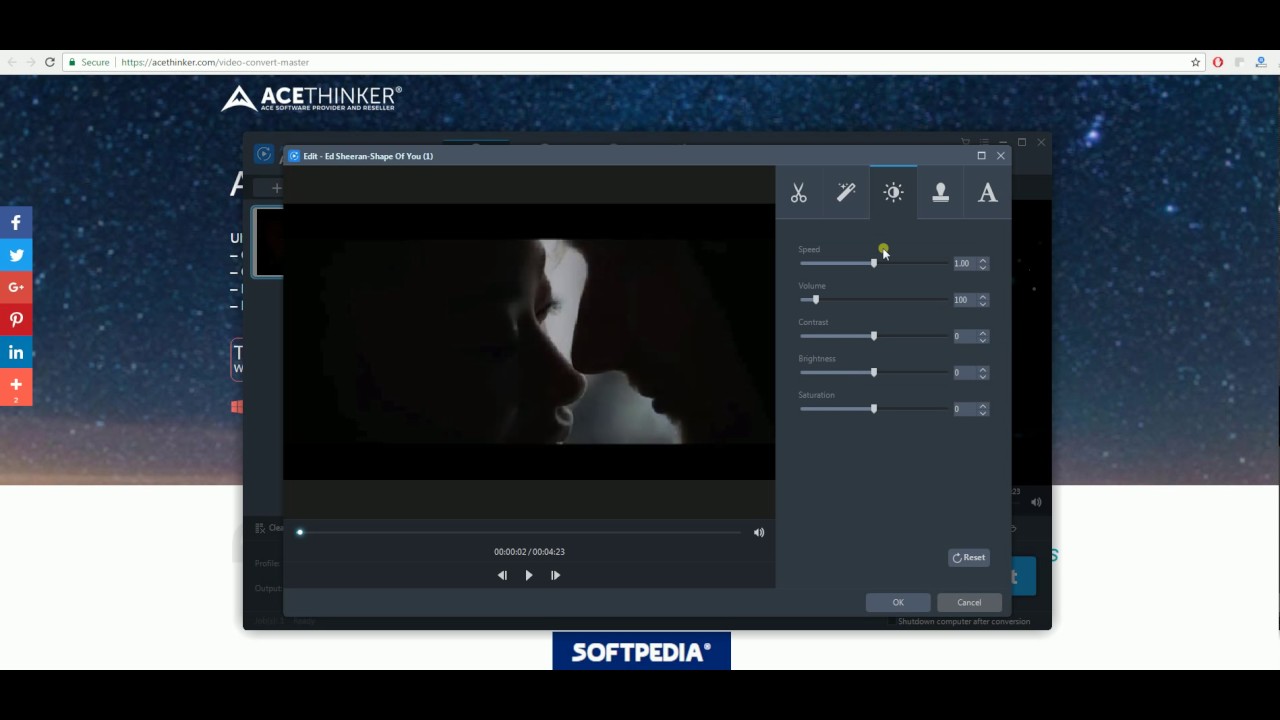Share page on Google Plus
1280x720 pixels.
coord(16,287)
